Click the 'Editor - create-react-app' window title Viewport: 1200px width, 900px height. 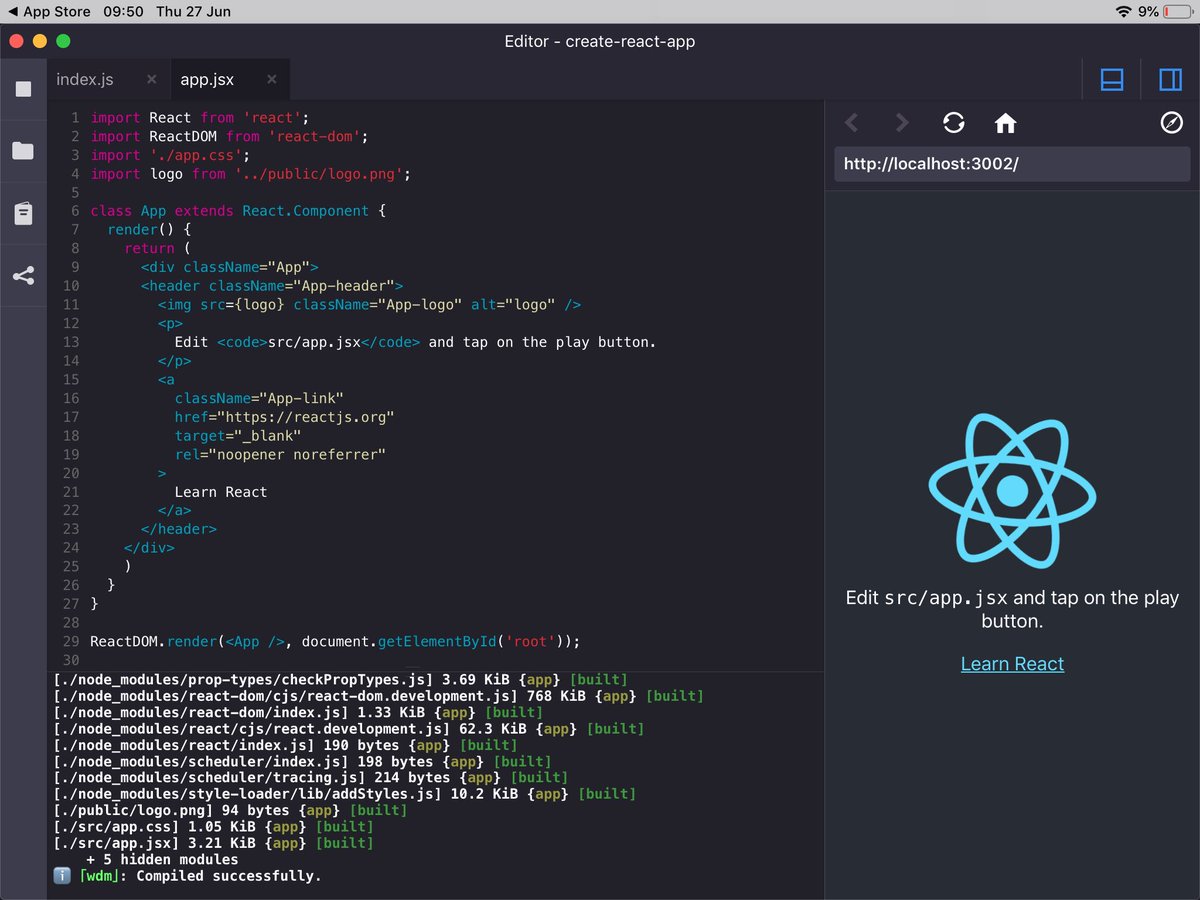[x=600, y=41]
